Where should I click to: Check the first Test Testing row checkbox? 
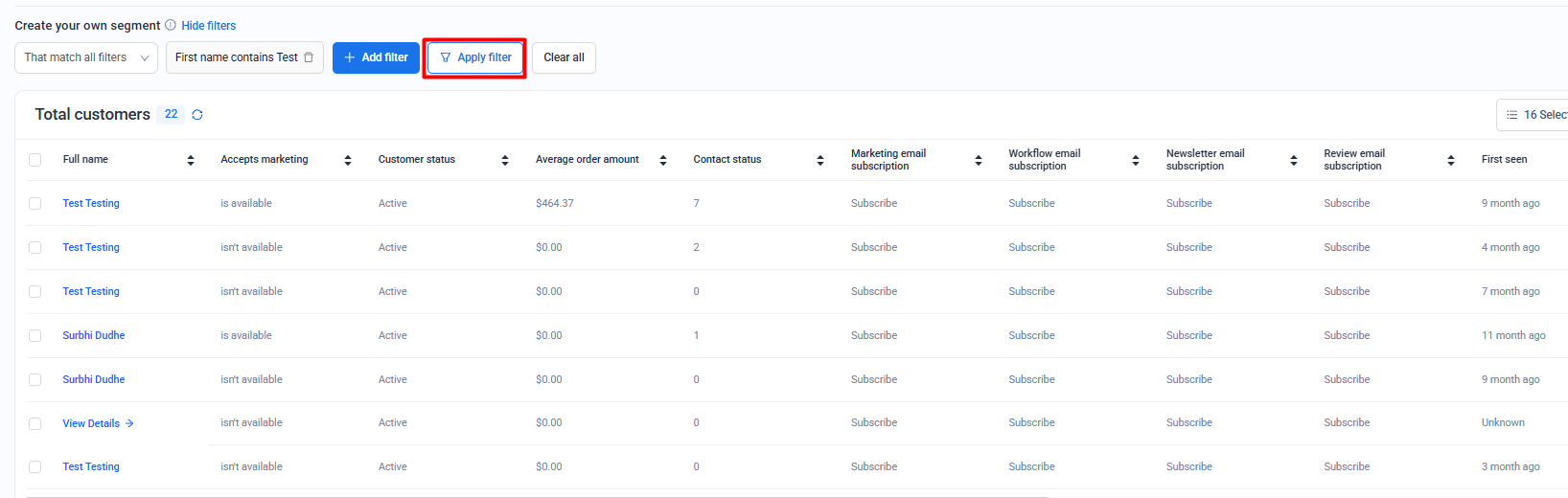coord(35,203)
